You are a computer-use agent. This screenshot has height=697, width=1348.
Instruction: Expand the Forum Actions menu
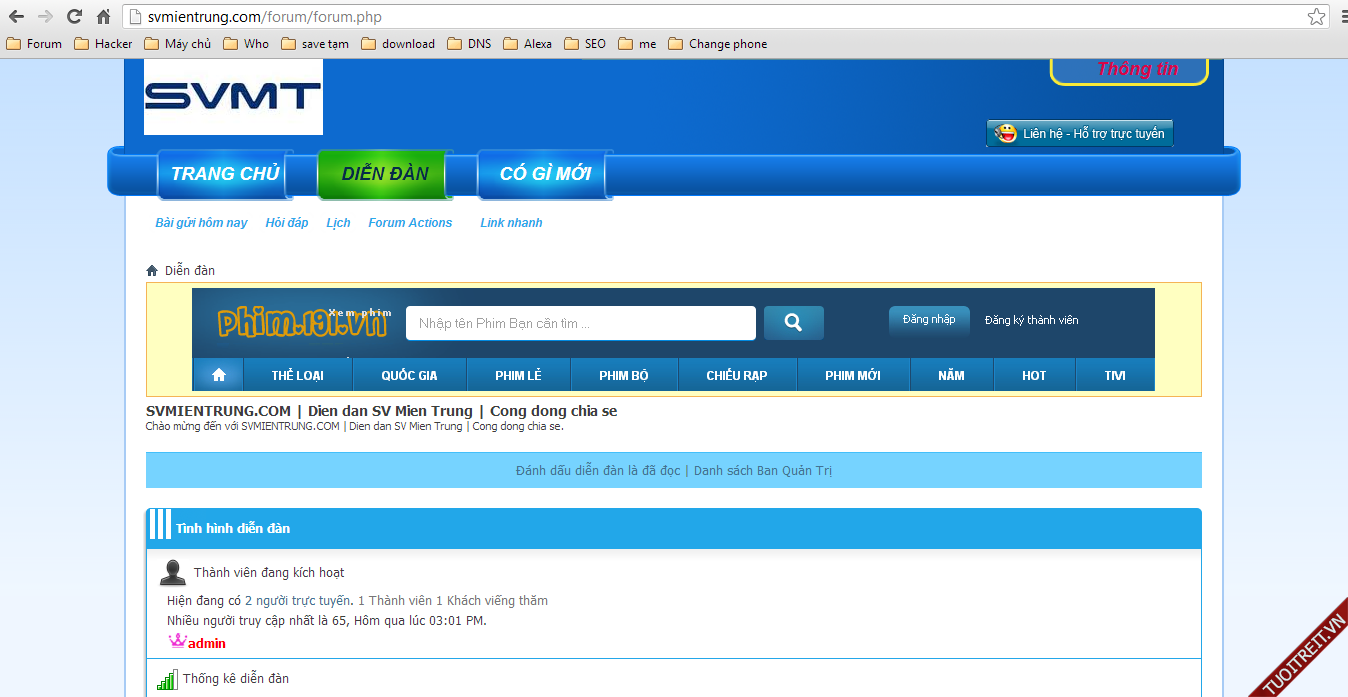410,223
